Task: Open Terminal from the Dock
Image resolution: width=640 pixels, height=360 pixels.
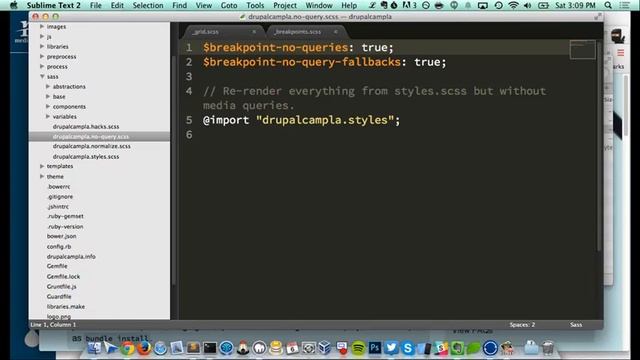Action: coord(210,348)
